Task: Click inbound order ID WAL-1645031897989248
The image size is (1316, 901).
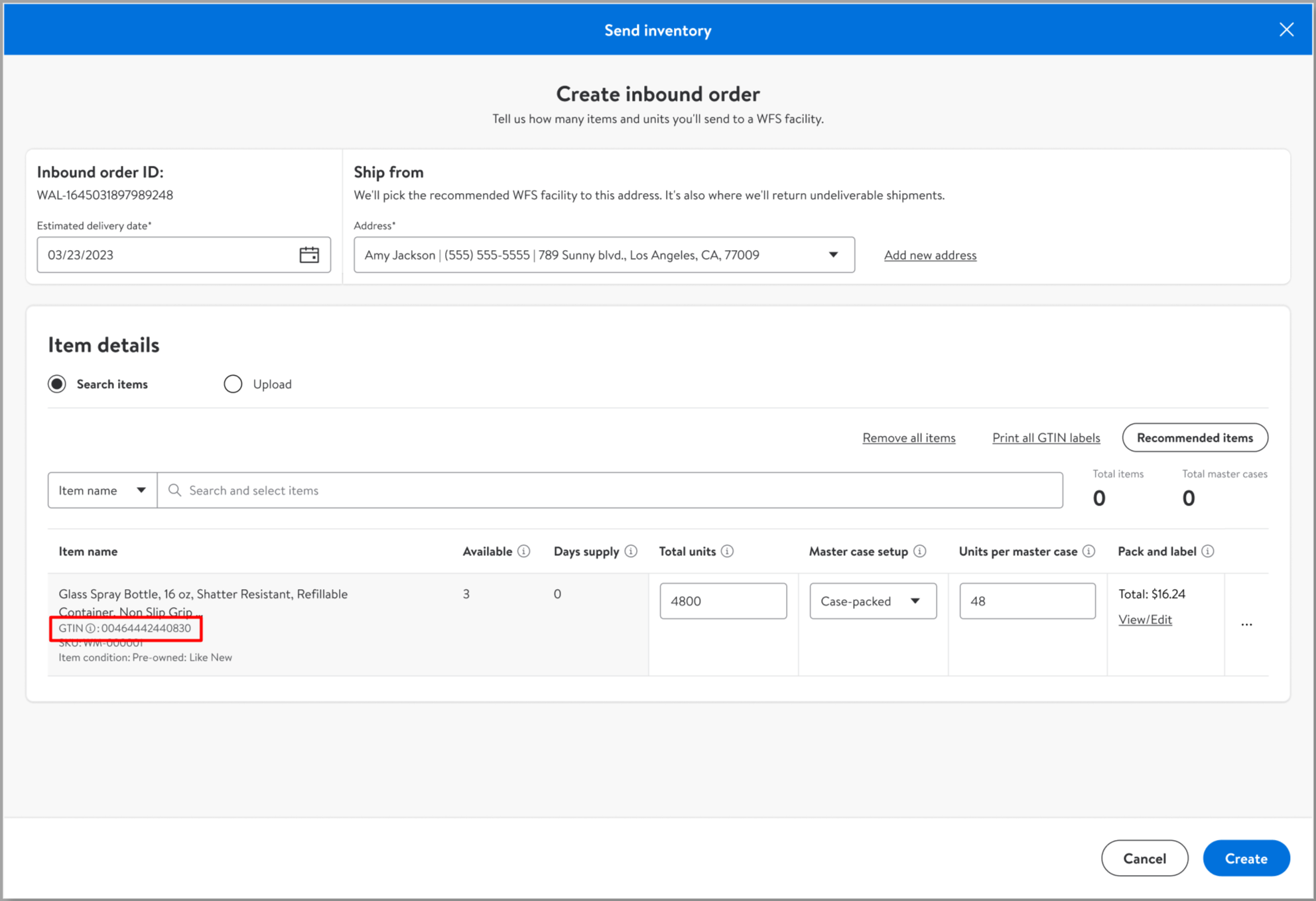Action: pyautogui.click(x=105, y=195)
